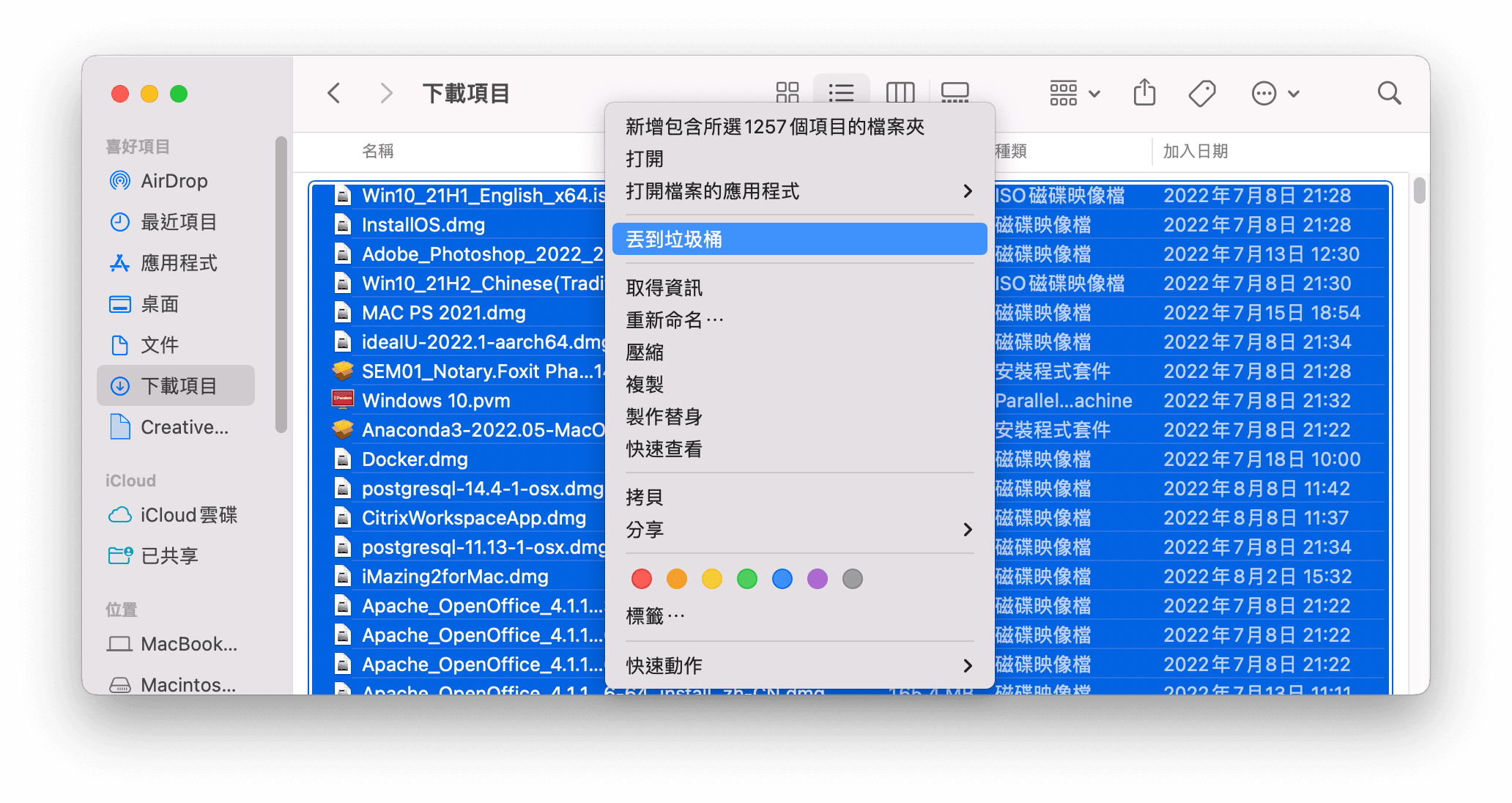The height and width of the screenshot is (803, 1512).
Task: Click the Share toolbar icon
Action: click(x=1144, y=93)
